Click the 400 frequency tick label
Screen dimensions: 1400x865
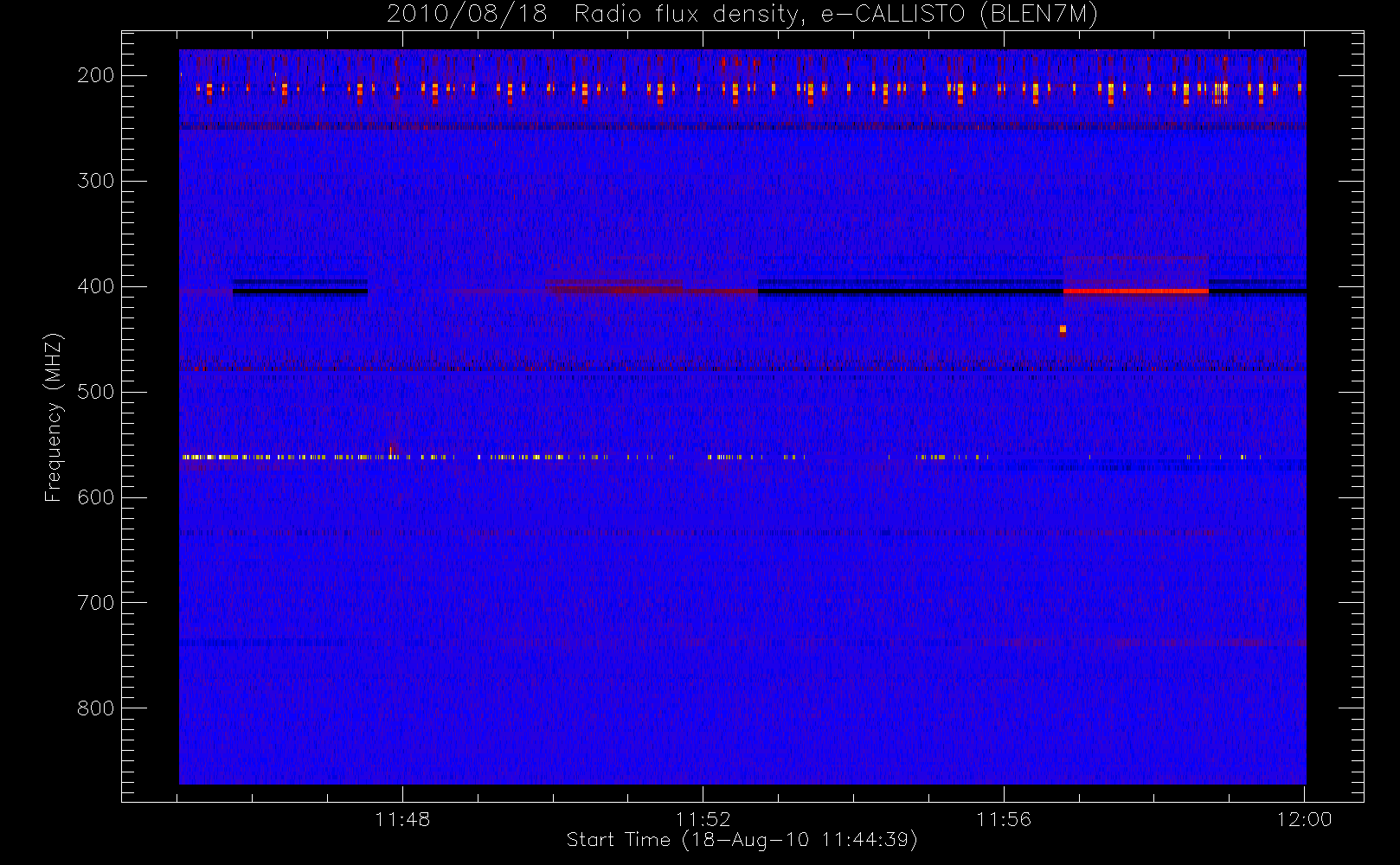pos(95,286)
